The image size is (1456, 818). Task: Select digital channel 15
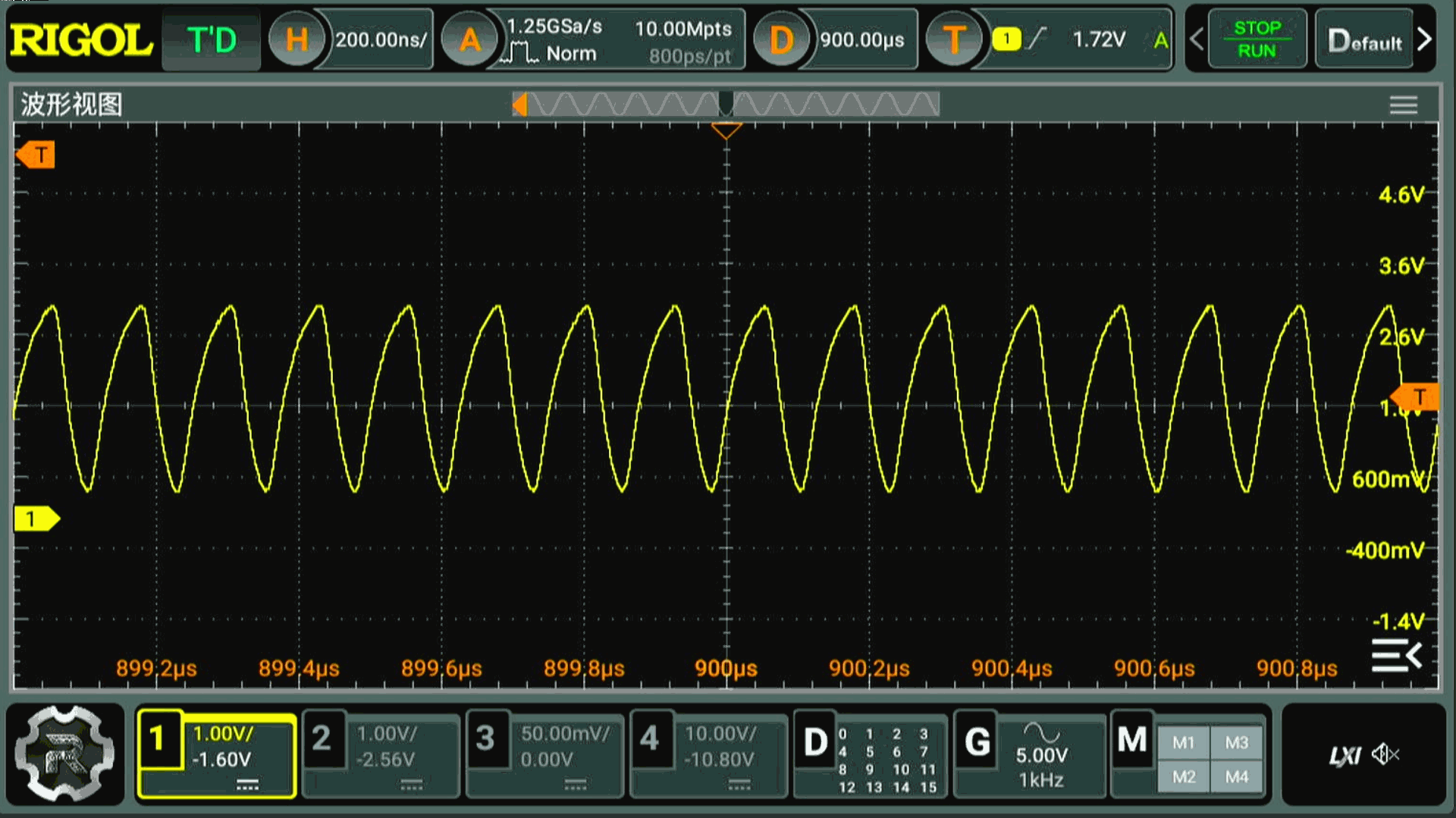[928, 788]
